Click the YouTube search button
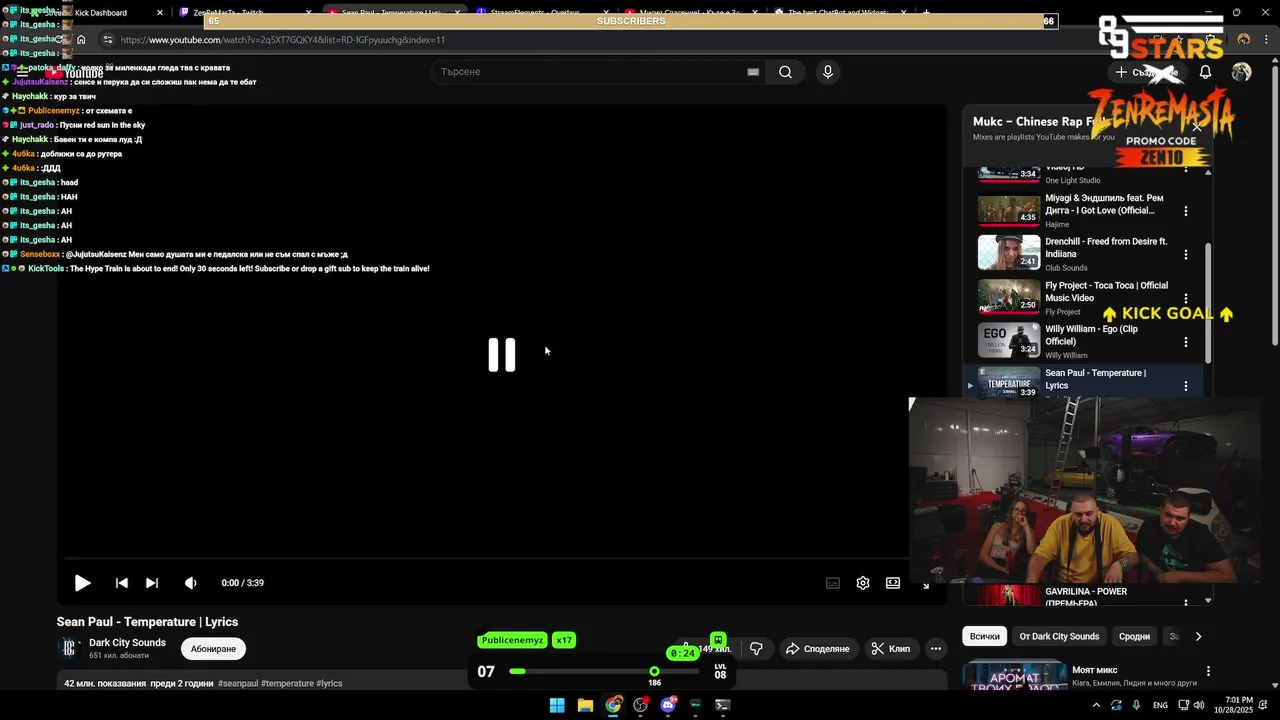Image resolution: width=1280 pixels, height=720 pixels. click(785, 72)
